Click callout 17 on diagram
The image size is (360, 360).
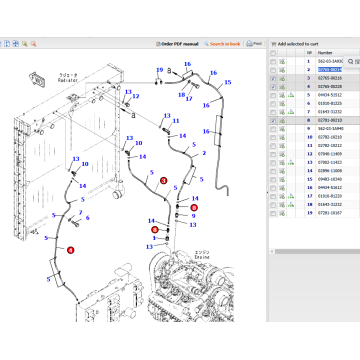pos(189,99)
